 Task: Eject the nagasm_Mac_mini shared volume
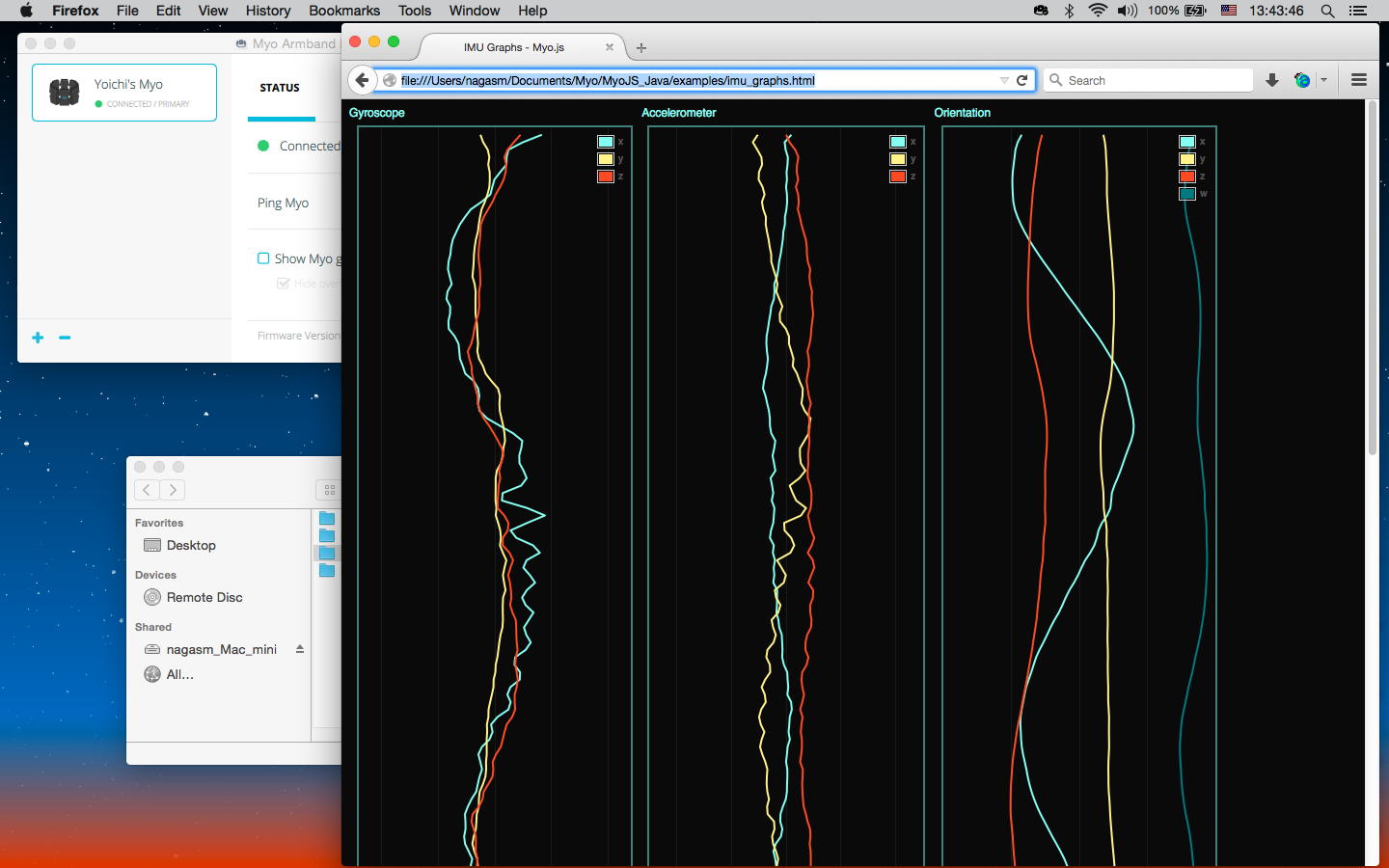click(x=300, y=649)
